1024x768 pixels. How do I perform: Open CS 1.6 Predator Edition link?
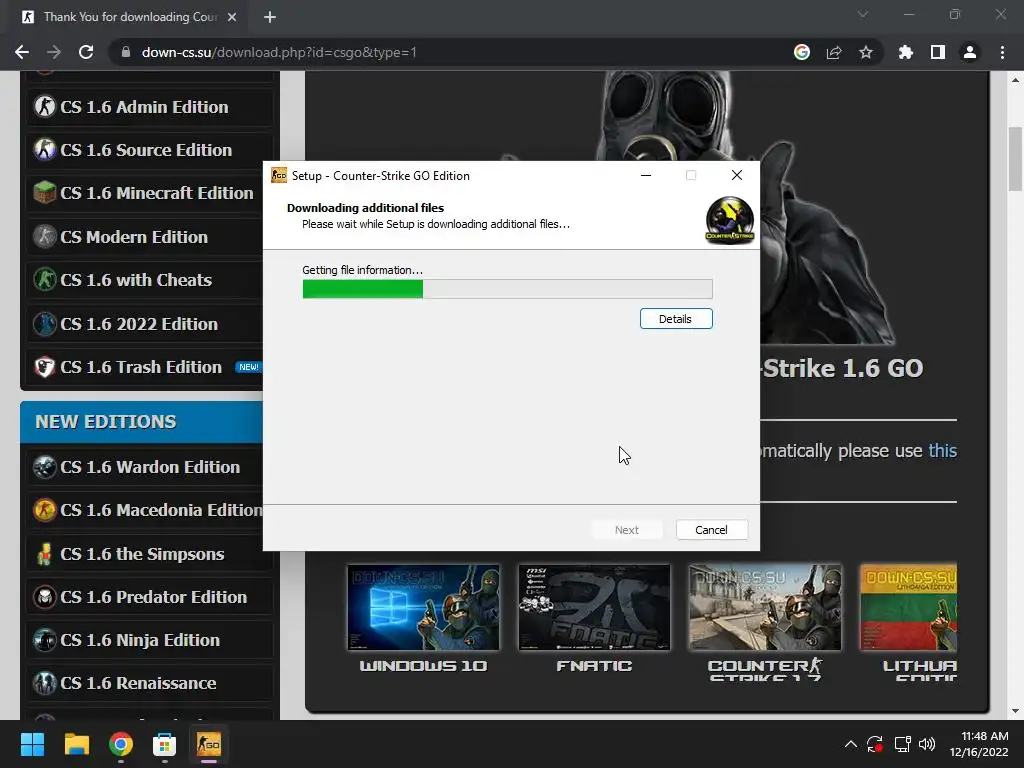tap(153, 597)
